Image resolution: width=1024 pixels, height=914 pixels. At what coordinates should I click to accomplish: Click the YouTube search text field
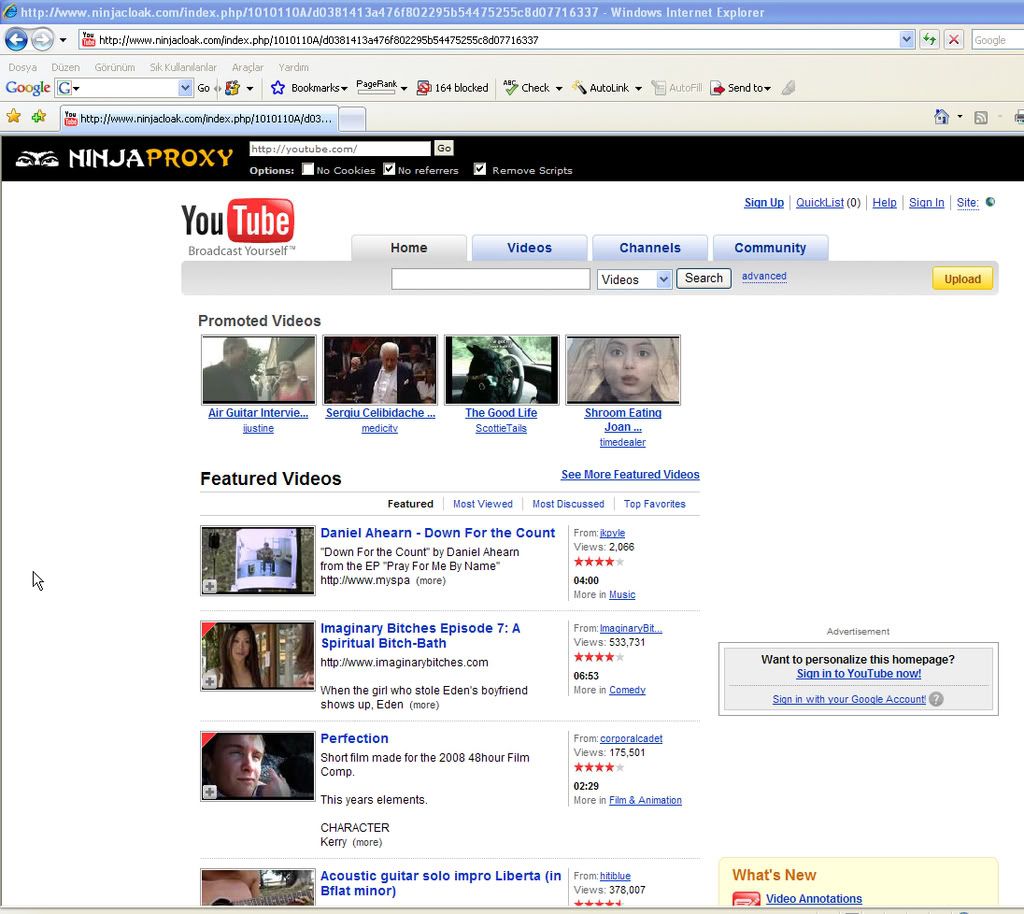coord(490,279)
